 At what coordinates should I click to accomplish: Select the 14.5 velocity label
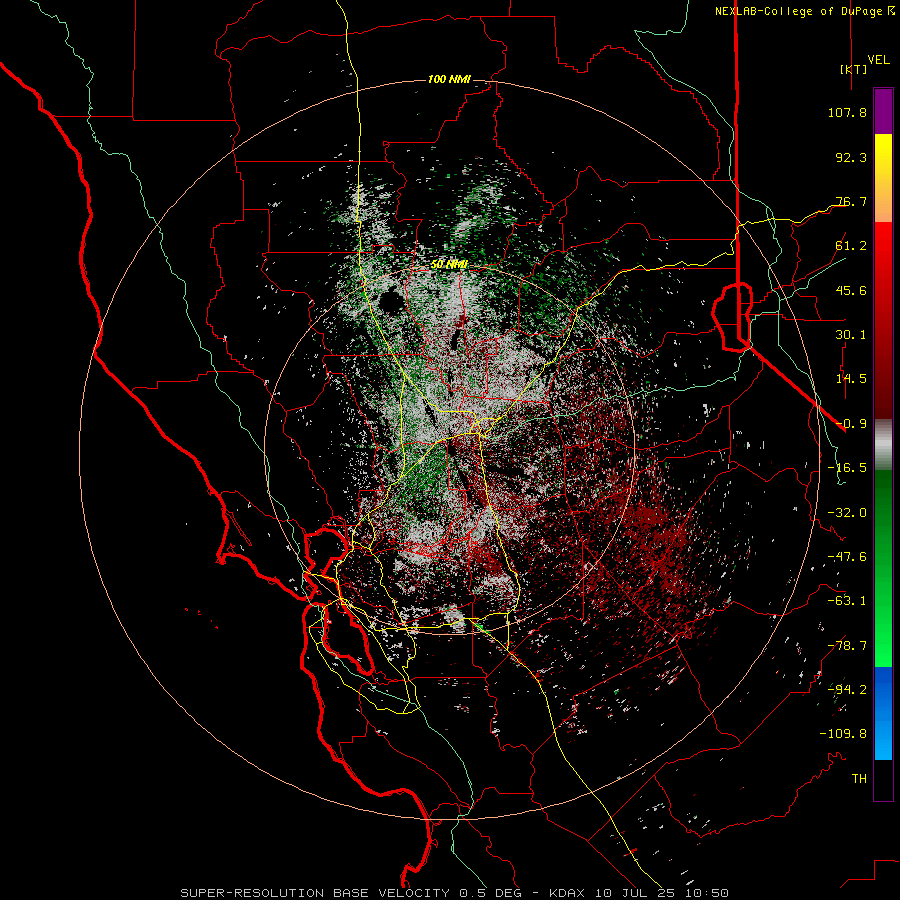851,379
